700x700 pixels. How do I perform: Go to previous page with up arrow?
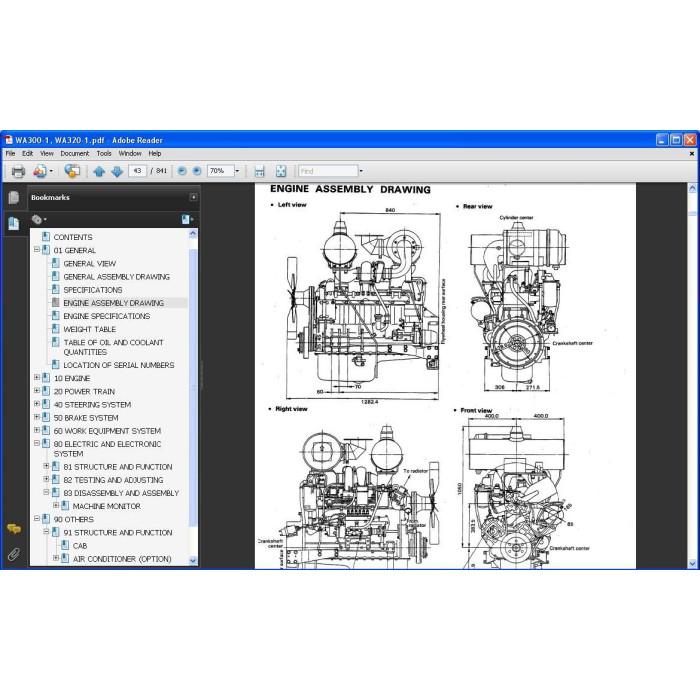click(99, 171)
